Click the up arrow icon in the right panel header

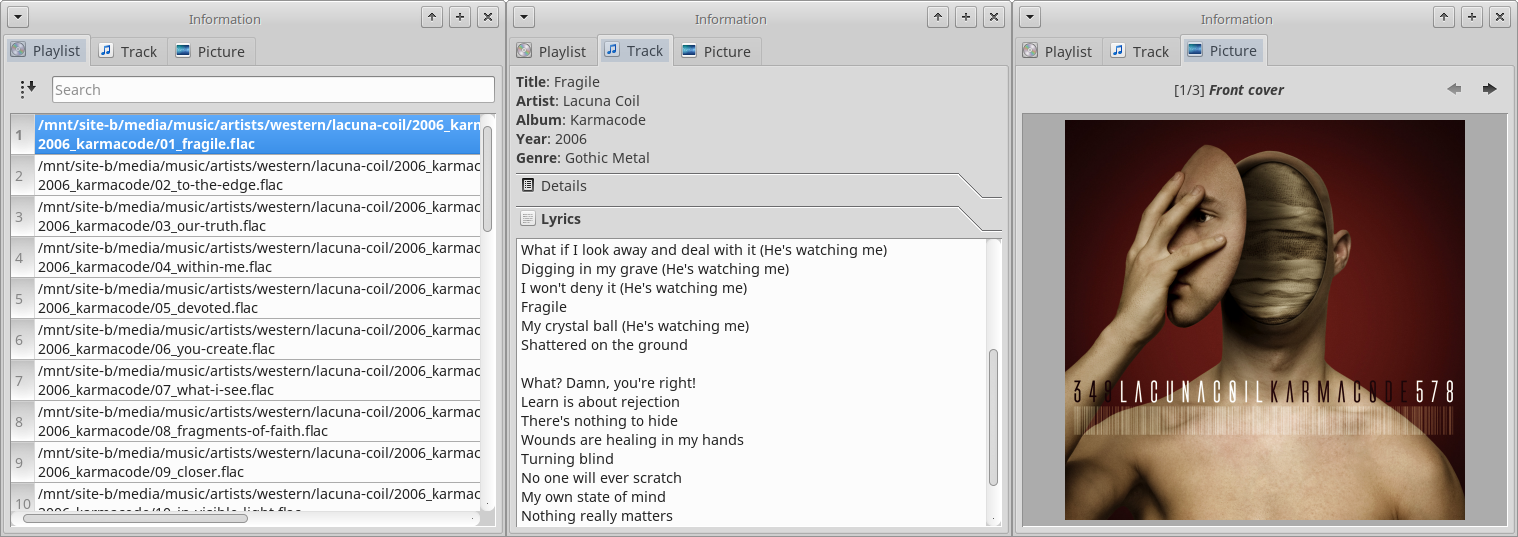tap(1443, 17)
